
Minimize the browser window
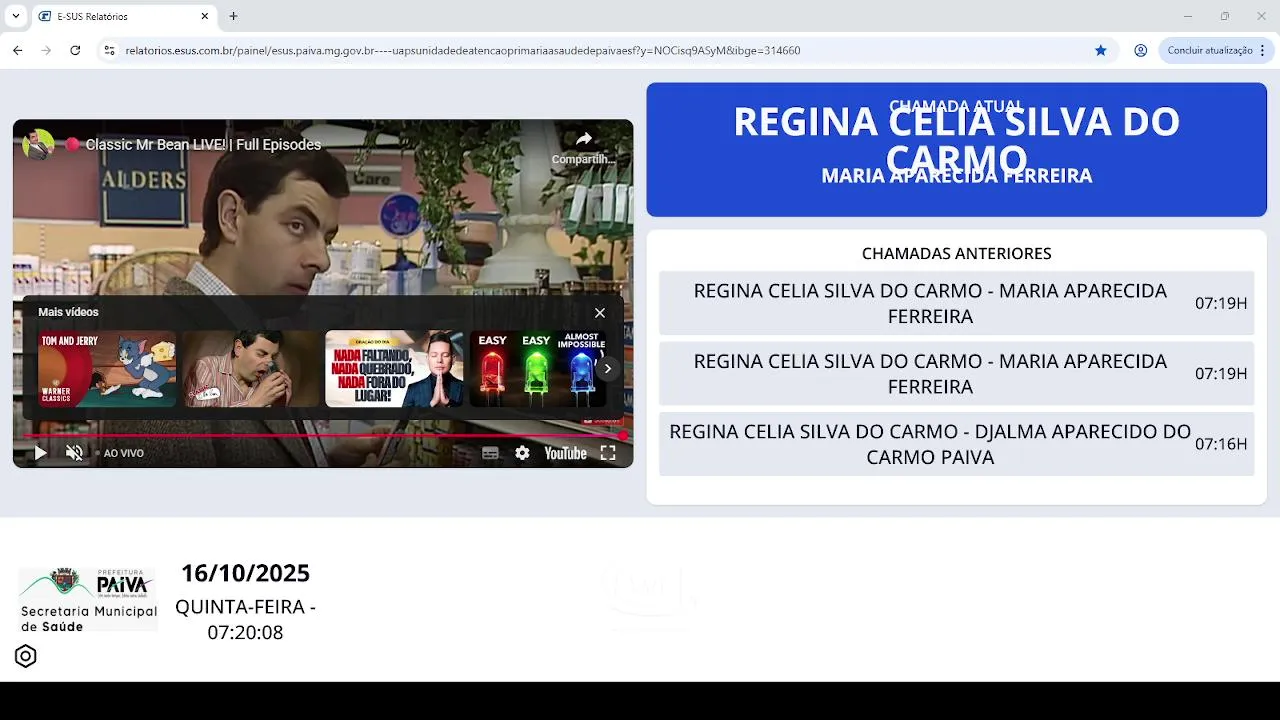click(x=1188, y=16)
